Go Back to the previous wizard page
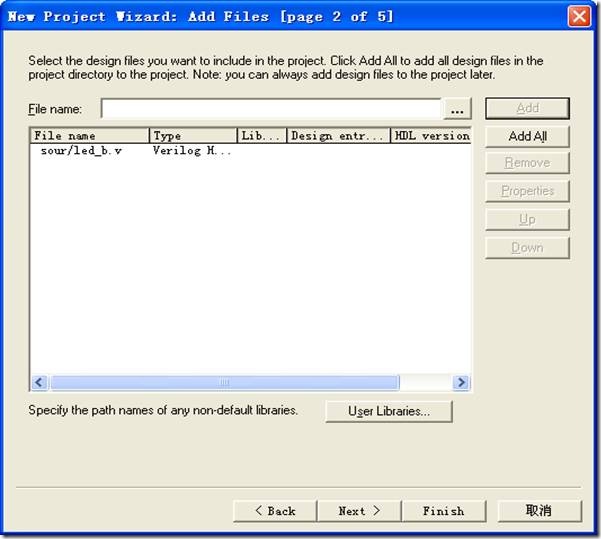 point(274,511)
